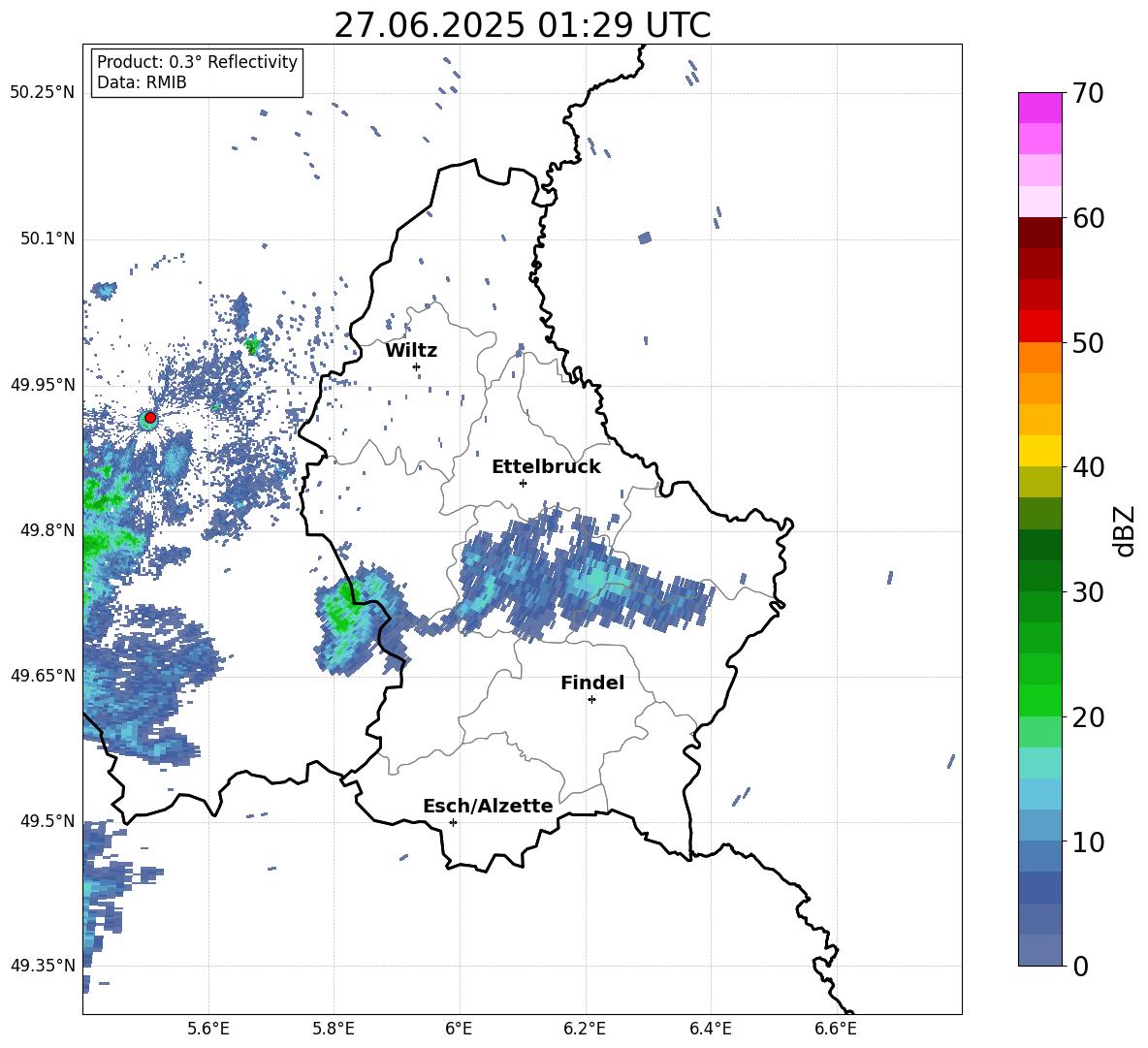1148x1048 pixels.
Task: Click the Findel station cross marker
Action: coord(591,700)
